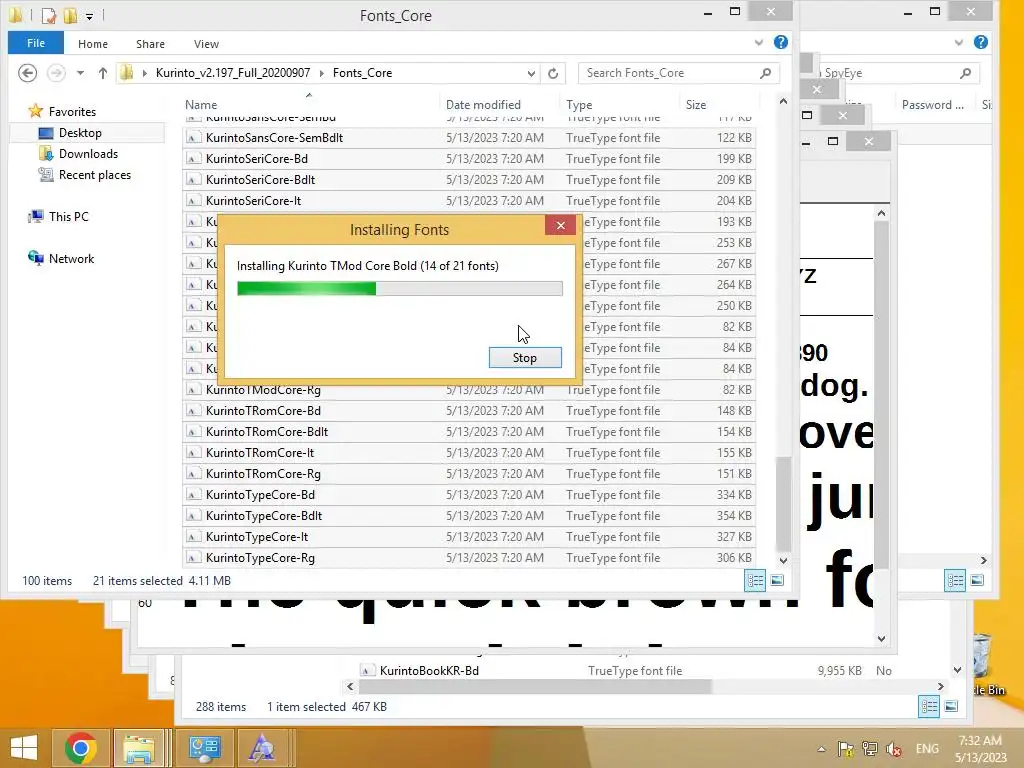Click the KurintoTypeCore-Rg file icon

[x=193, y=558]
